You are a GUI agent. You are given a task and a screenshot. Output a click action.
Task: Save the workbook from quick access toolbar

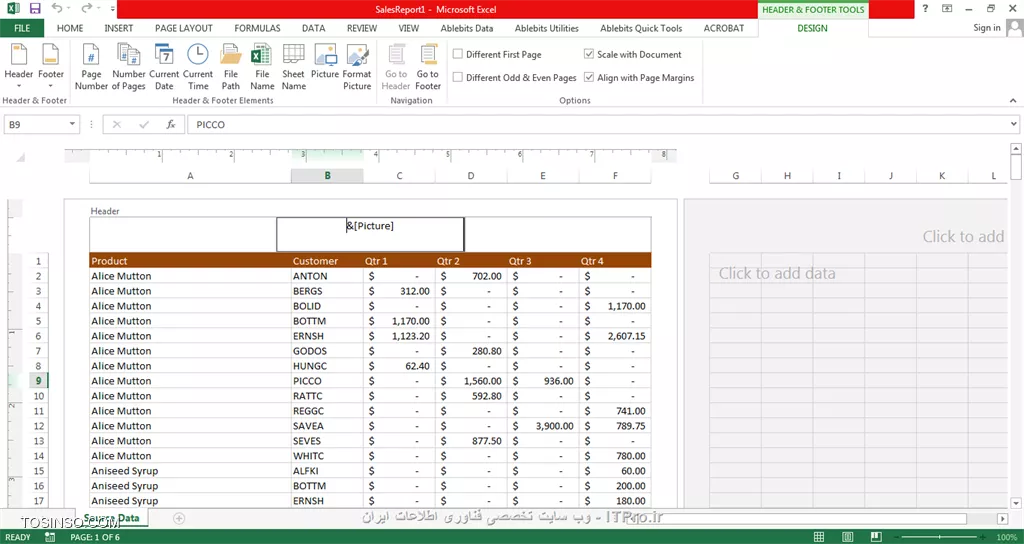tap(35, 9)
